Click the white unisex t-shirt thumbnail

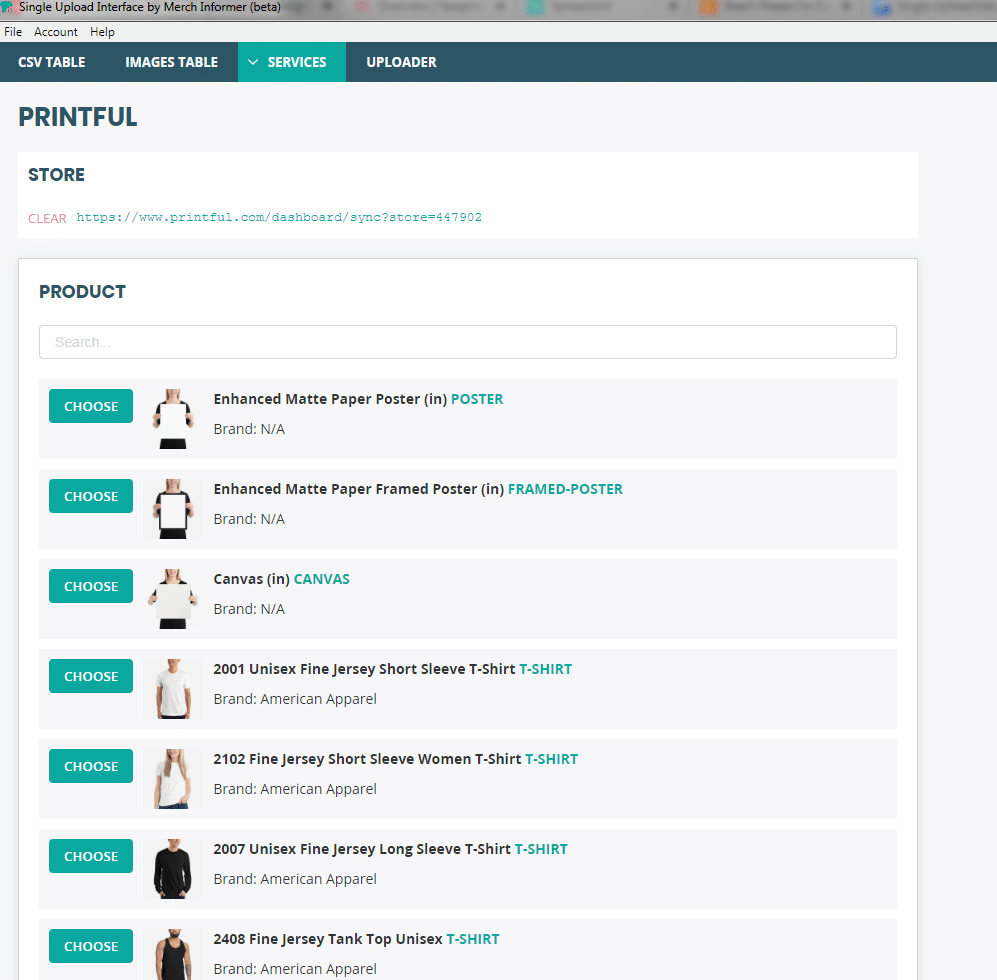[x=173, y=689]
